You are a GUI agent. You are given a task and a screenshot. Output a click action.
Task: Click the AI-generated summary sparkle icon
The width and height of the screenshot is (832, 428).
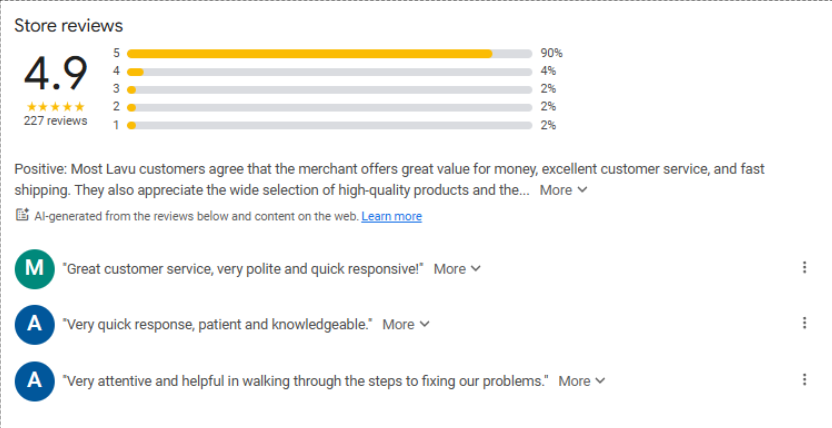[22, 216]
